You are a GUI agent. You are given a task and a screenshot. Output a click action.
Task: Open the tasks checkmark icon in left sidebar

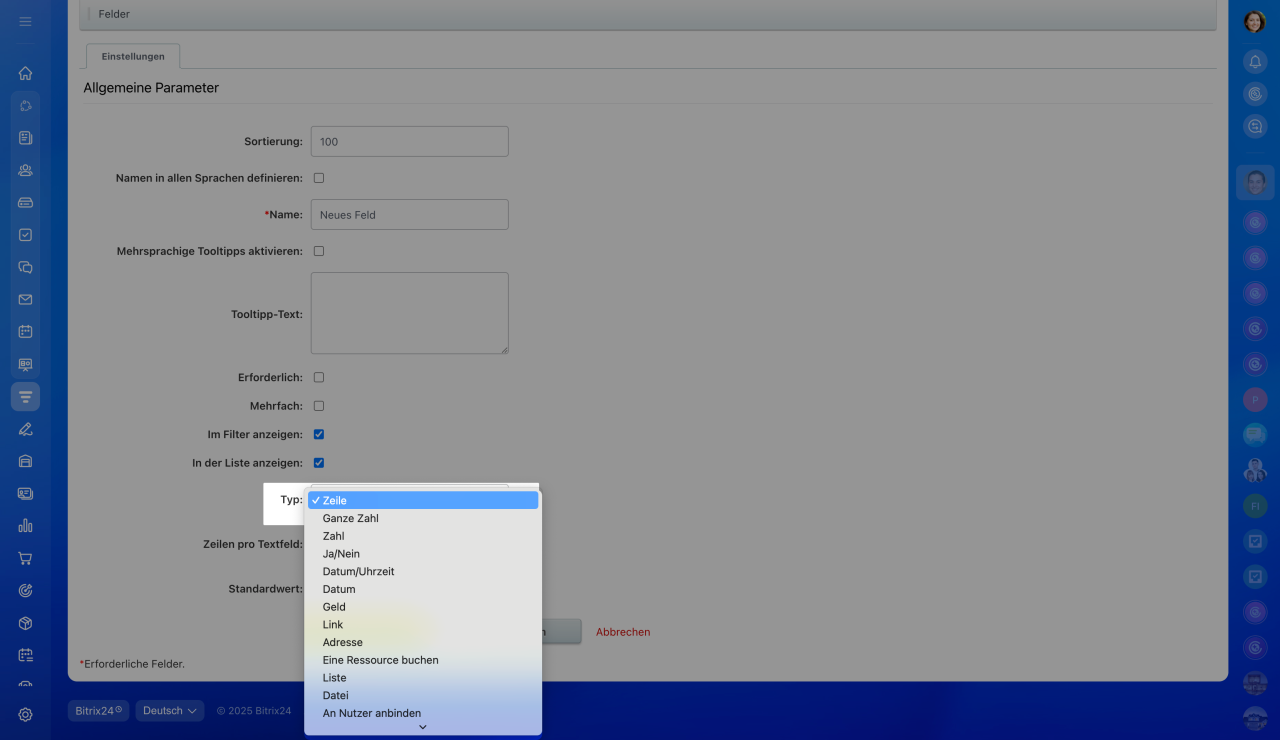26,235
